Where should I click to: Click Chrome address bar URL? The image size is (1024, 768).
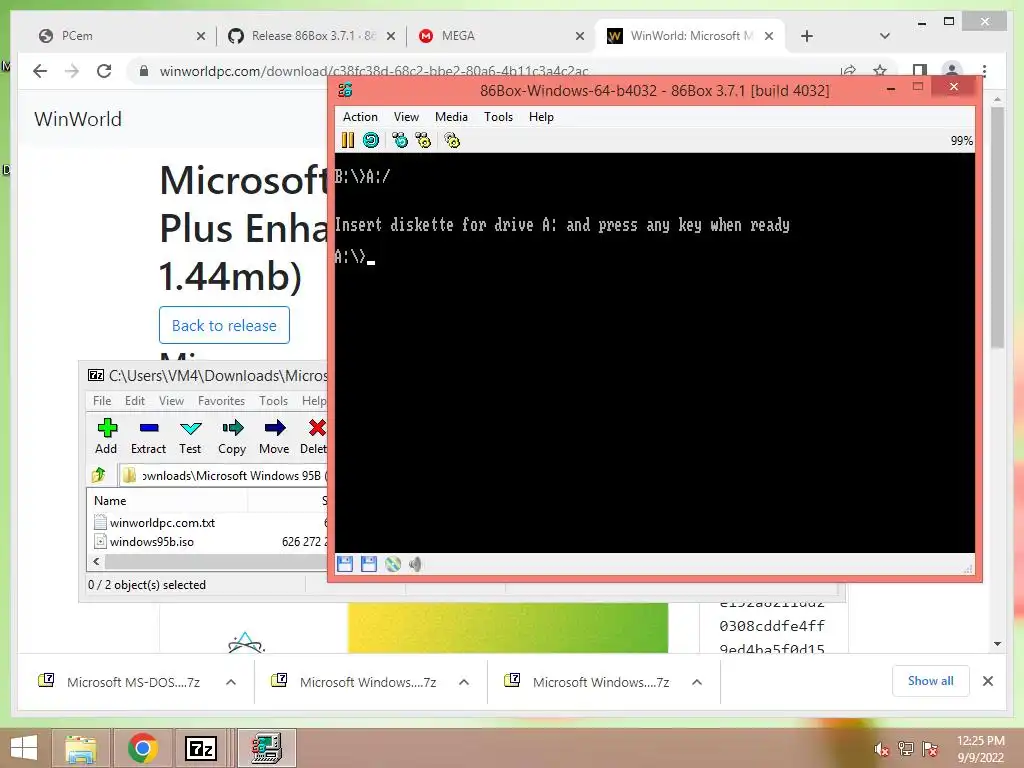(374, 71)
